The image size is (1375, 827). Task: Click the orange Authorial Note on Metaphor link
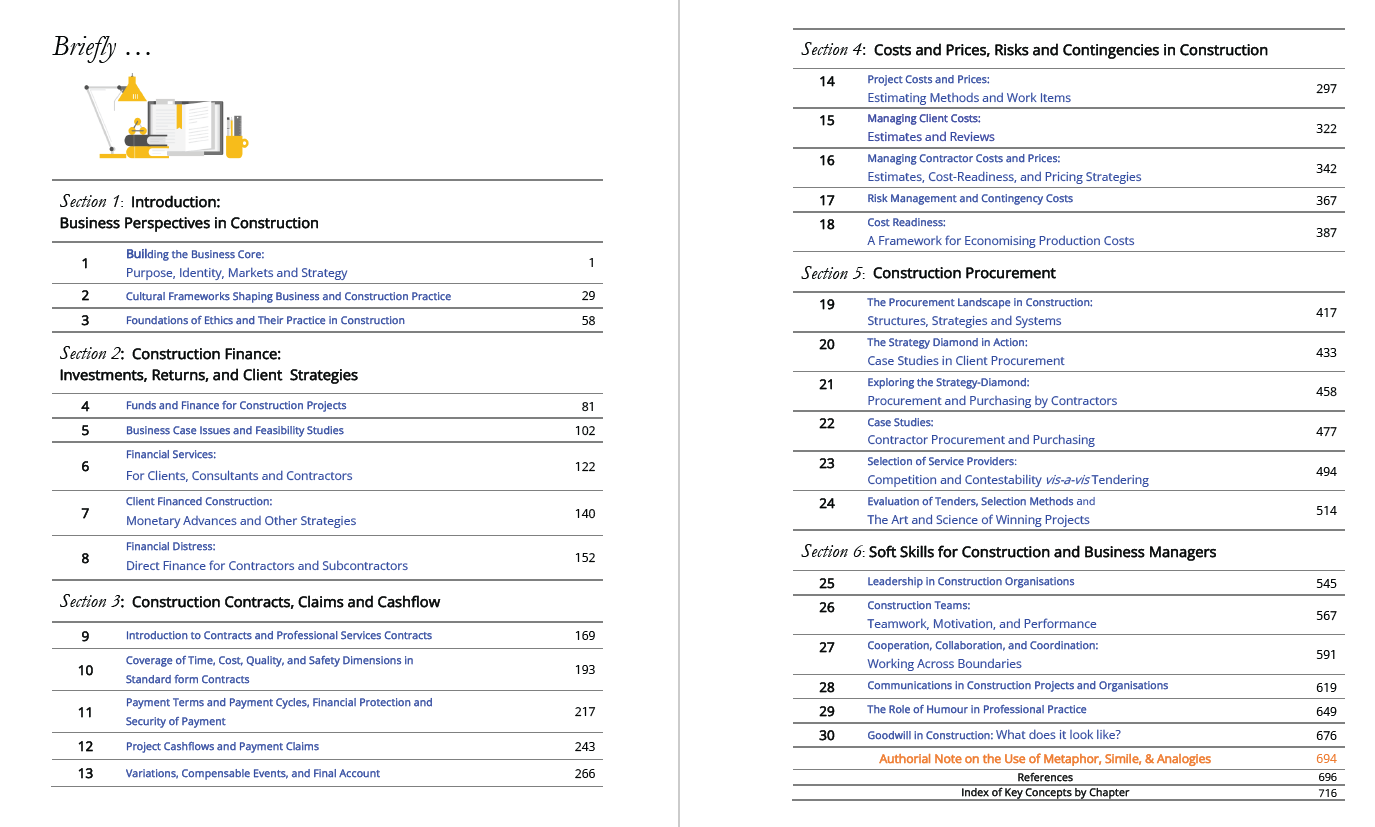coord(1044,760)
